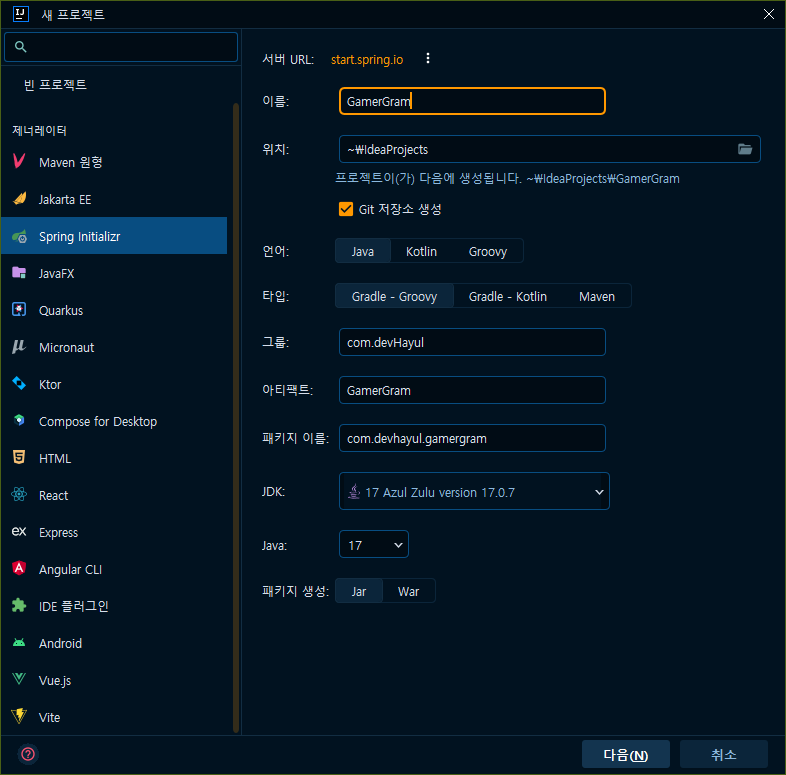Image resolution: width=786 pixels, height=775 pixels.
Task: Click the Angular CLI icon
Action: click(x=19, y=568)
